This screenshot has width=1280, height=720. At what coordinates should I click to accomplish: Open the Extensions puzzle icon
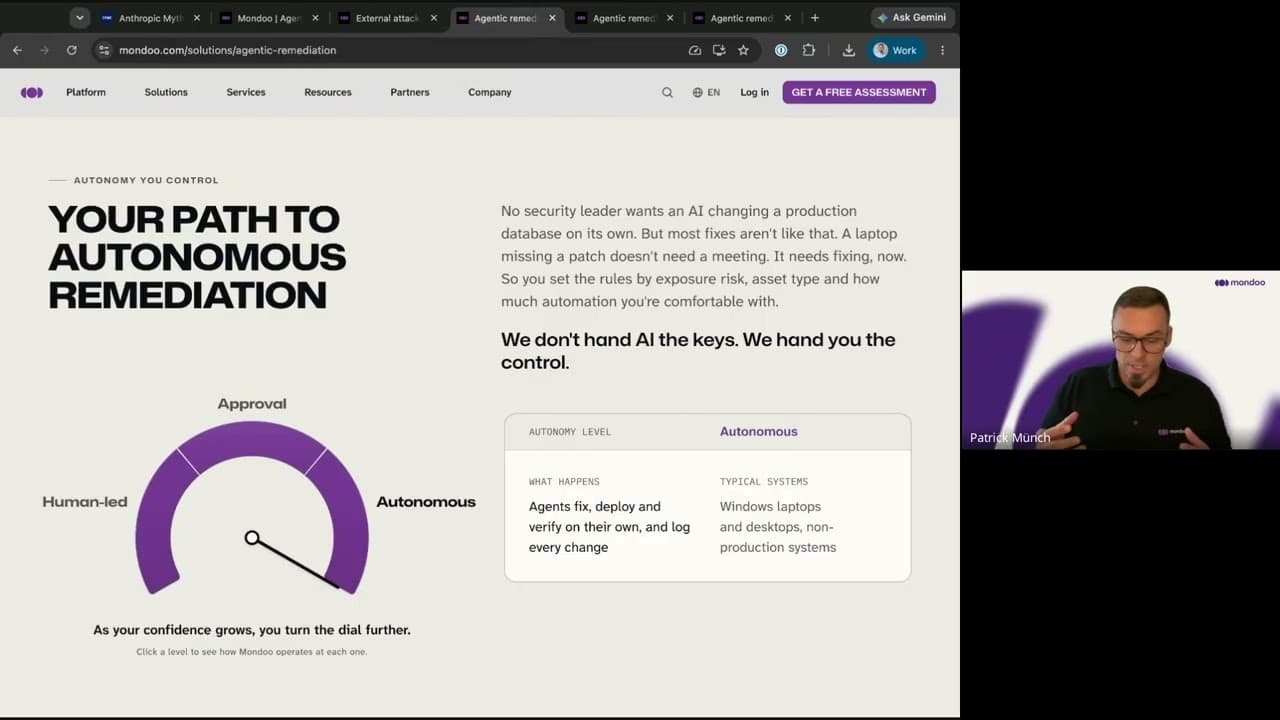(x=808, y=50)
